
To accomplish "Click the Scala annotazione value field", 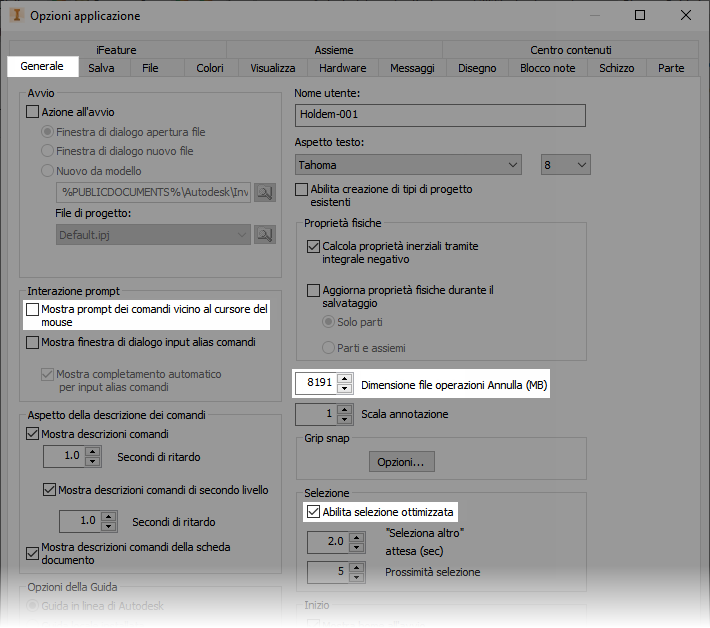I will [317, 414].
